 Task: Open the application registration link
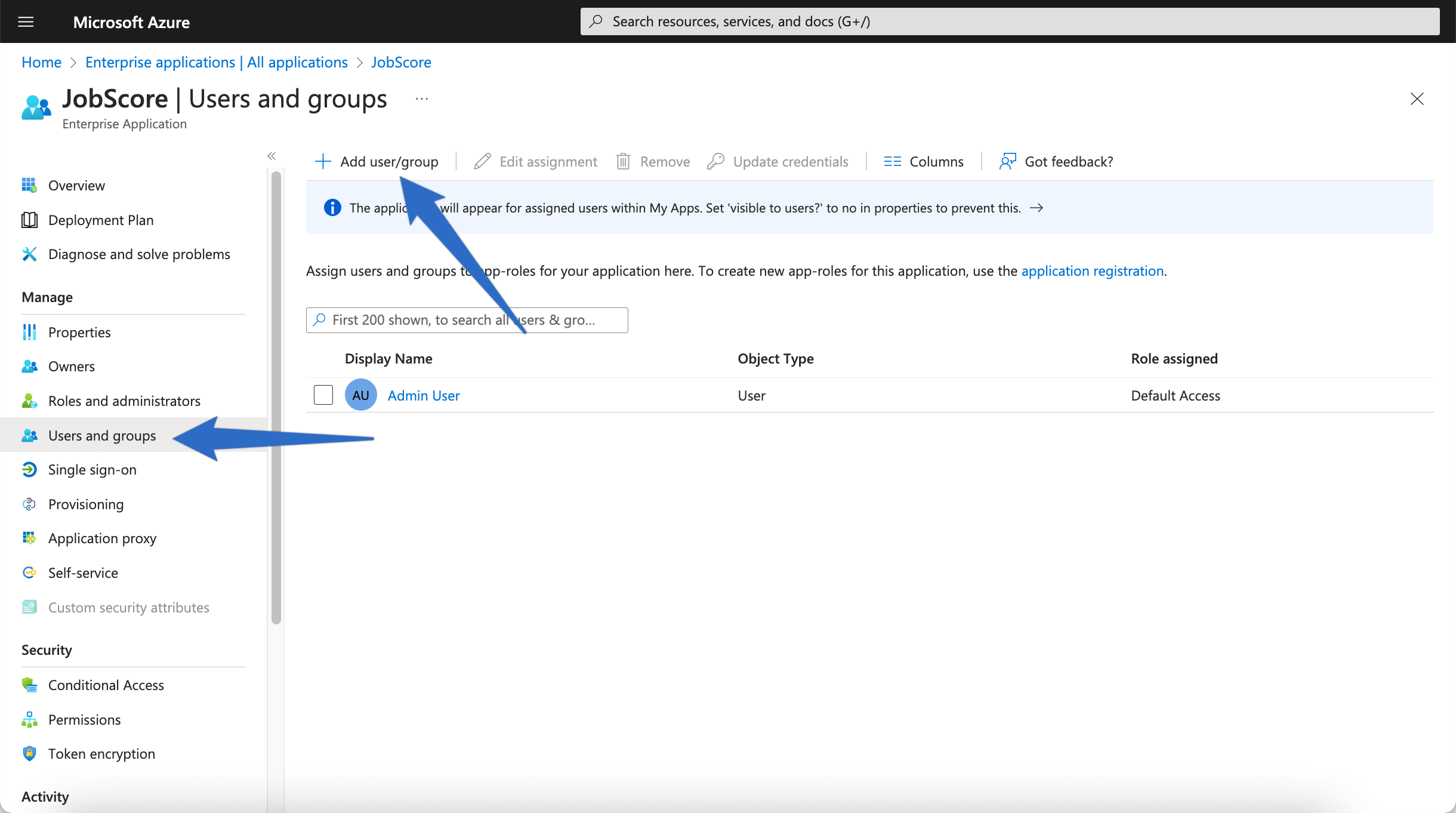pyautogui.click(x=1093, y=271)
